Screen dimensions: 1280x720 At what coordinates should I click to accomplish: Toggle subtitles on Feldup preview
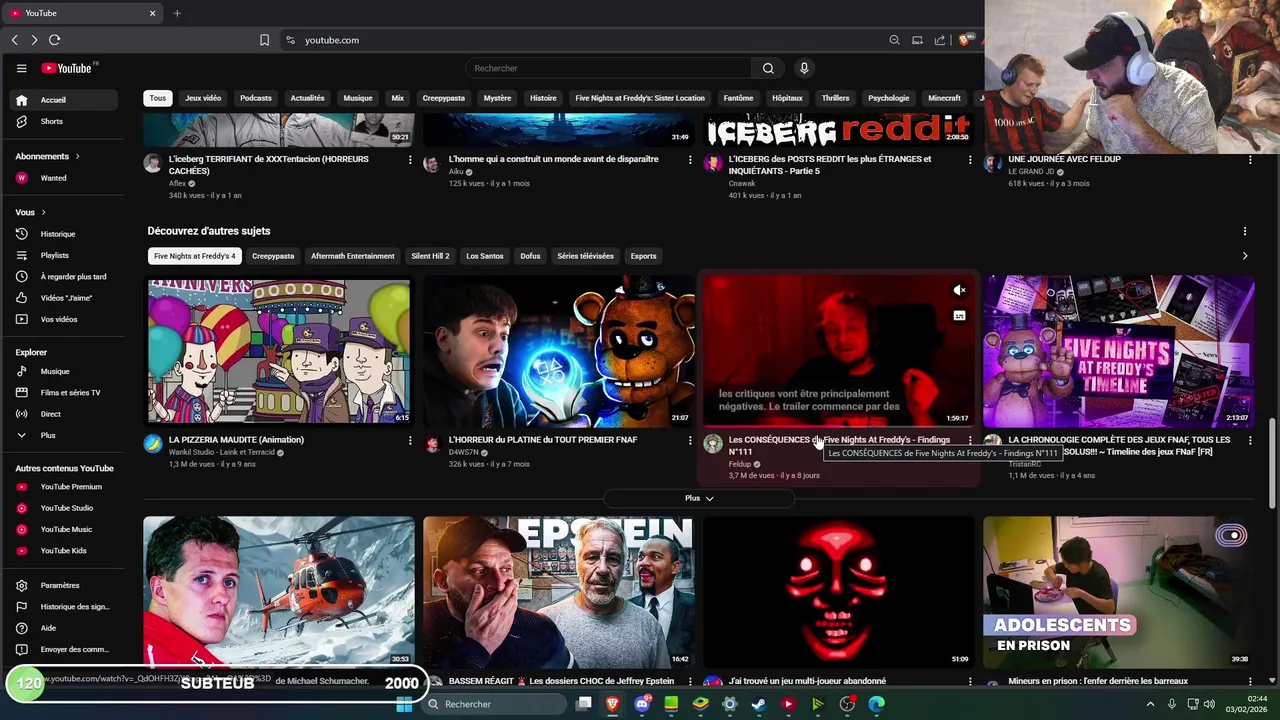pyautogui.click(x=959, y=315)
